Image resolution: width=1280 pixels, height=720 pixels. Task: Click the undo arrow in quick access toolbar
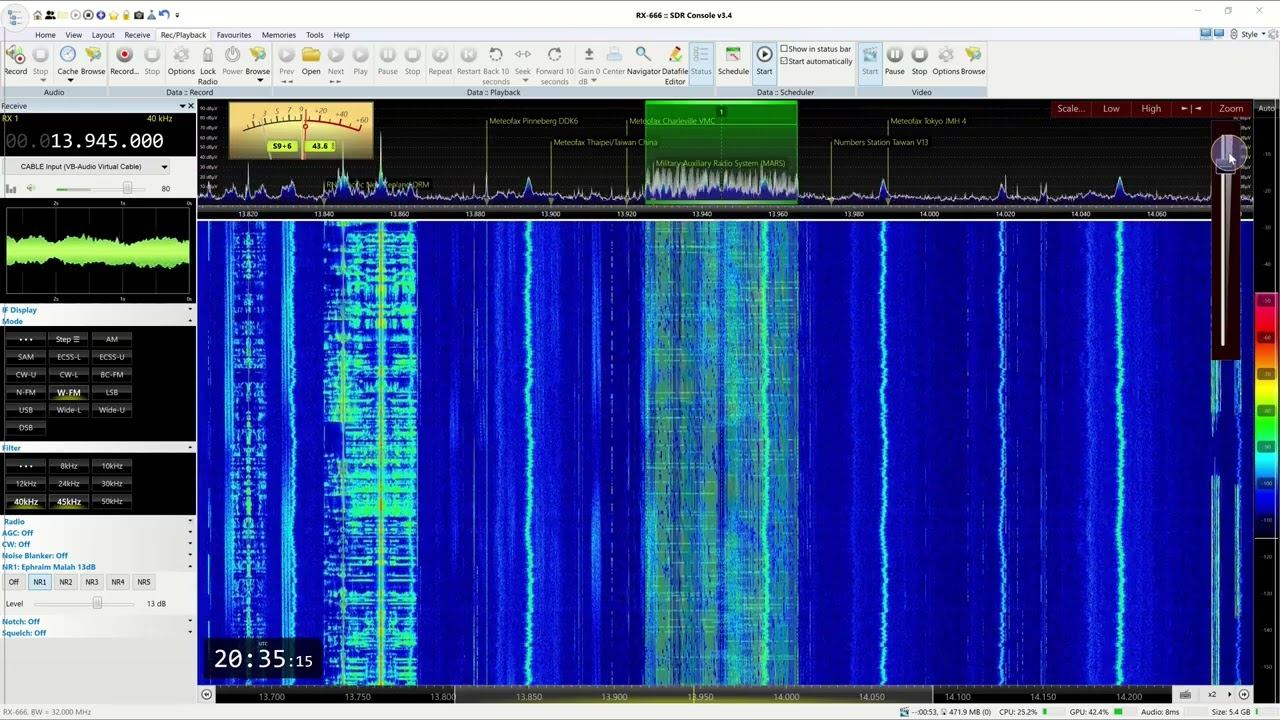click(x=164, y=15)
